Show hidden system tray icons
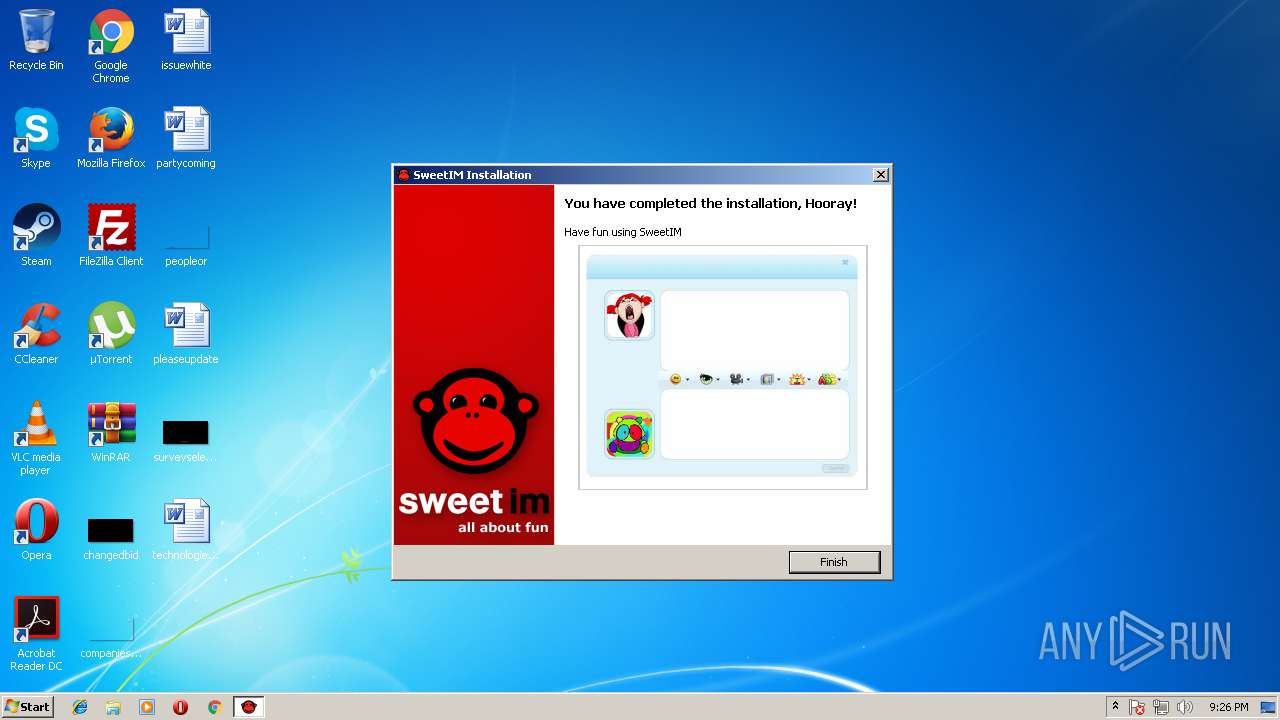 [x=1115, y=706]
